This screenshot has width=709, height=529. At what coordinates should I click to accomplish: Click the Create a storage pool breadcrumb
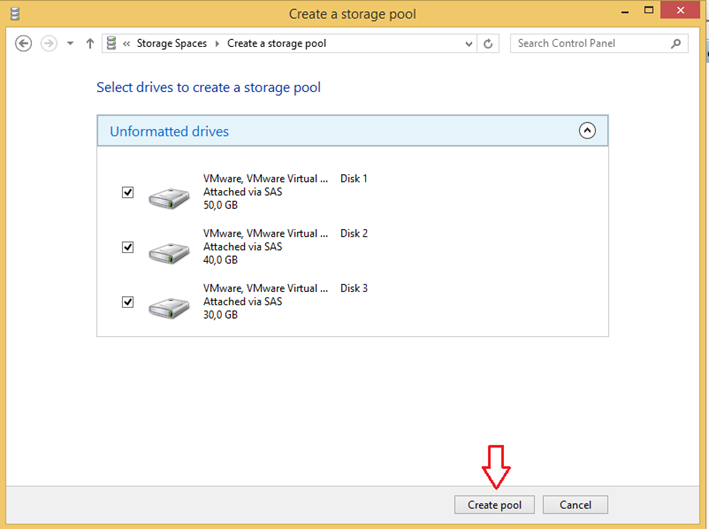pyautogui.click(x=276, y=43)
